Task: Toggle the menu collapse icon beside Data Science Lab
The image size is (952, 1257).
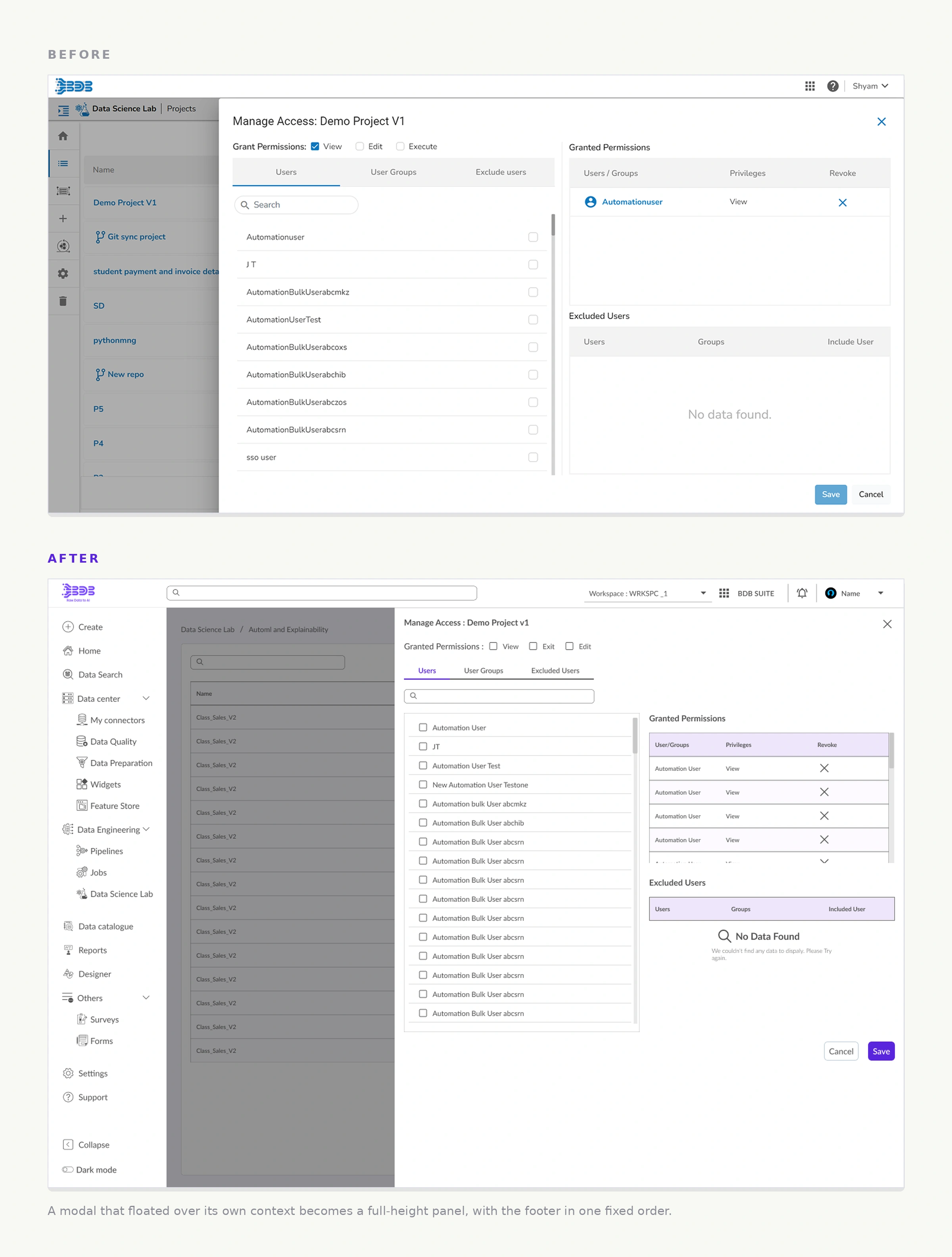Action: coord(63,110)
